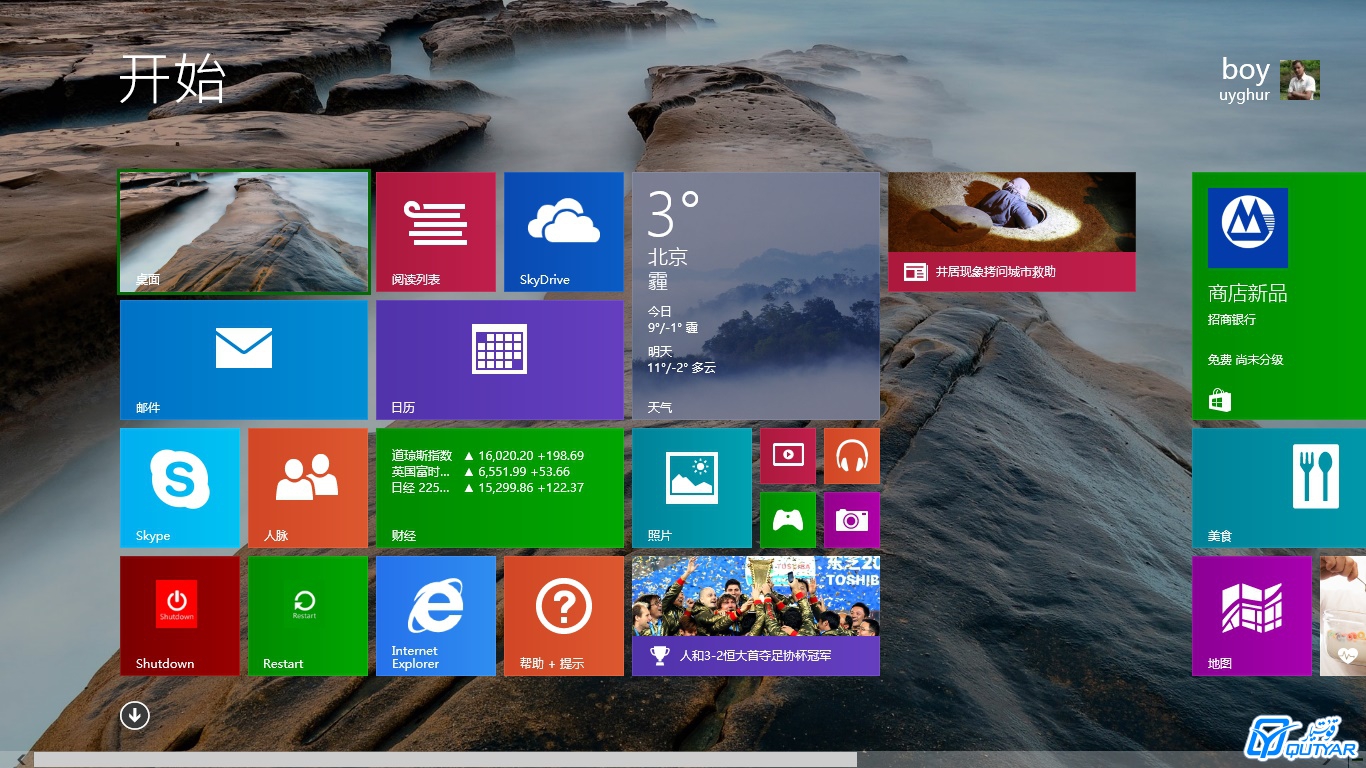Open the boy user account menu
Image resolution: width=1366 pixels, height=768 pixels.
pos(1270,80)
